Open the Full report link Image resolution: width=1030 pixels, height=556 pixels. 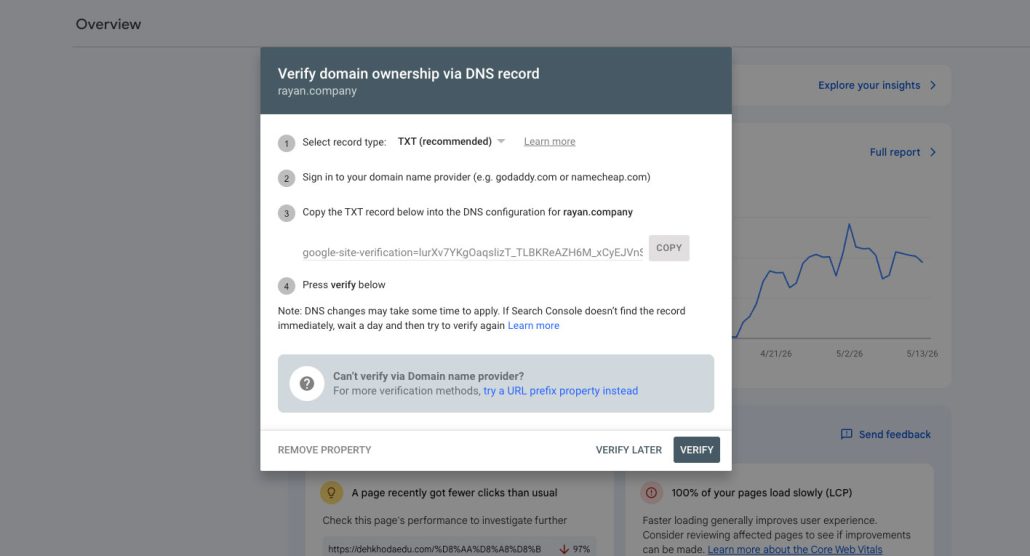pyautogui.click(x=895, y=152)
